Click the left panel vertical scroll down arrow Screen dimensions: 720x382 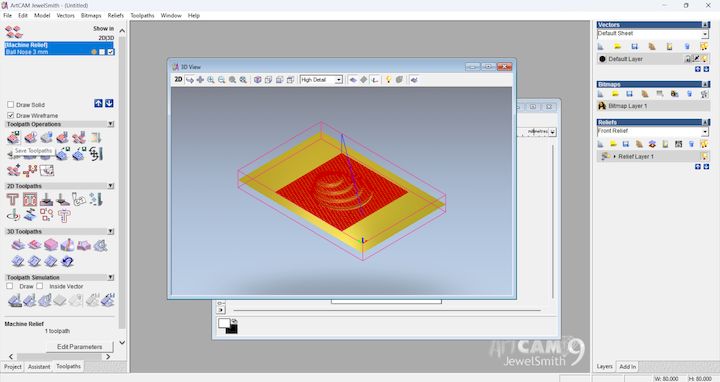tap(122, 343)
